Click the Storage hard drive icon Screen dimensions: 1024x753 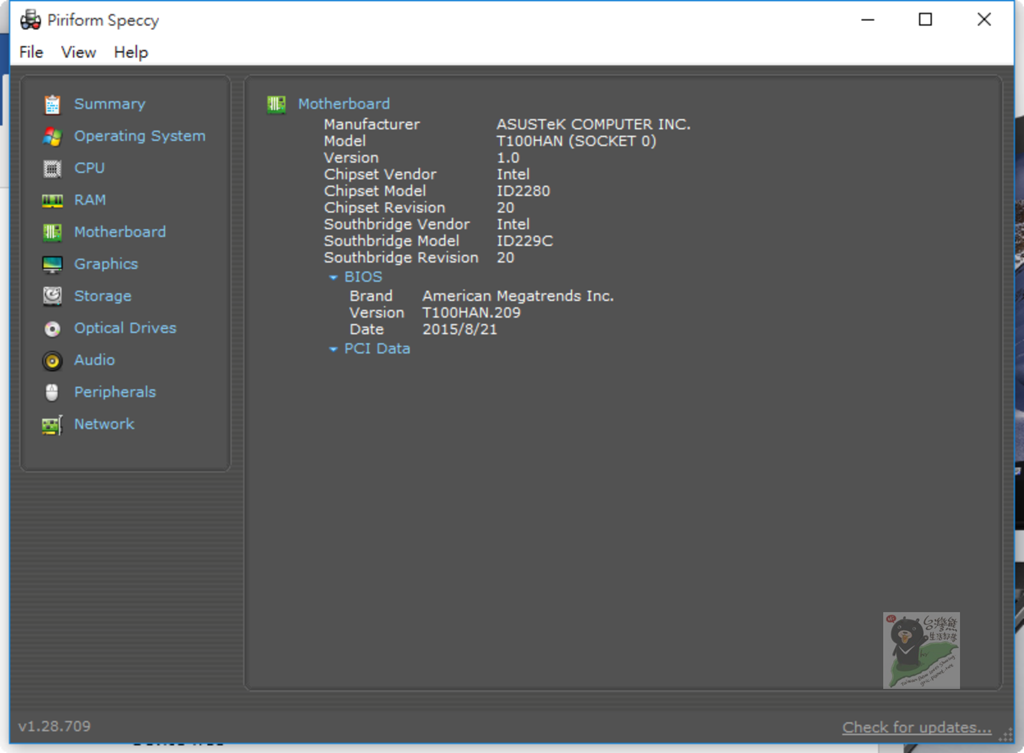52,296
